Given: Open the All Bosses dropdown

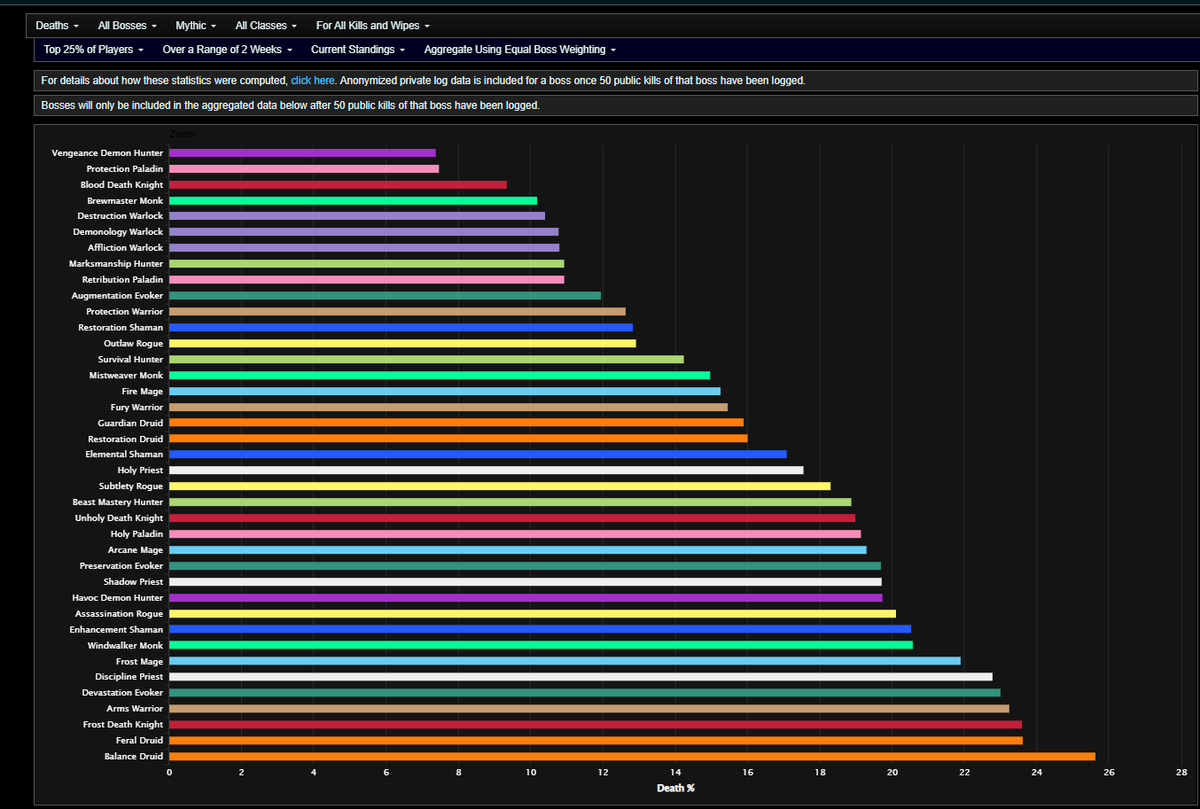Looking at the screenshot, I should 127,25.
